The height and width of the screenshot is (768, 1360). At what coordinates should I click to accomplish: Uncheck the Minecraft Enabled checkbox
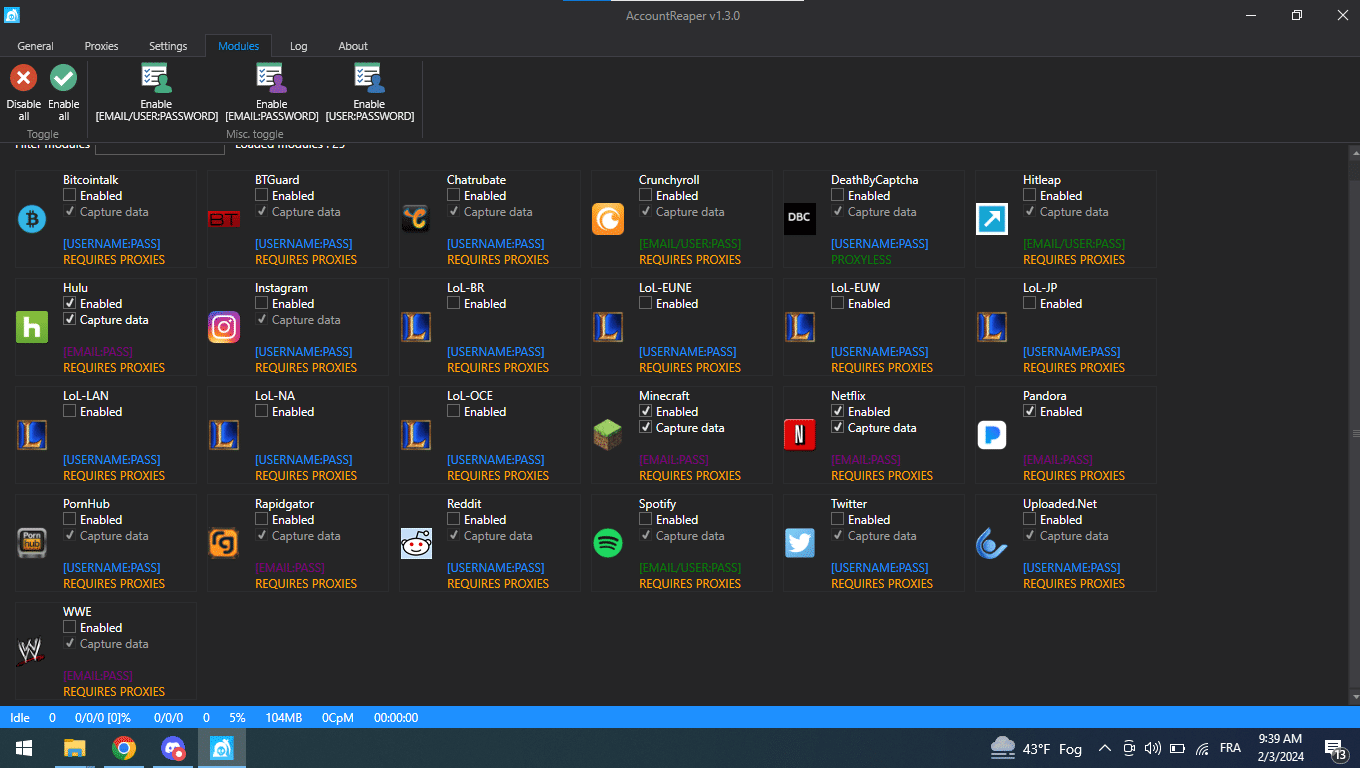[x=646, y=412]
